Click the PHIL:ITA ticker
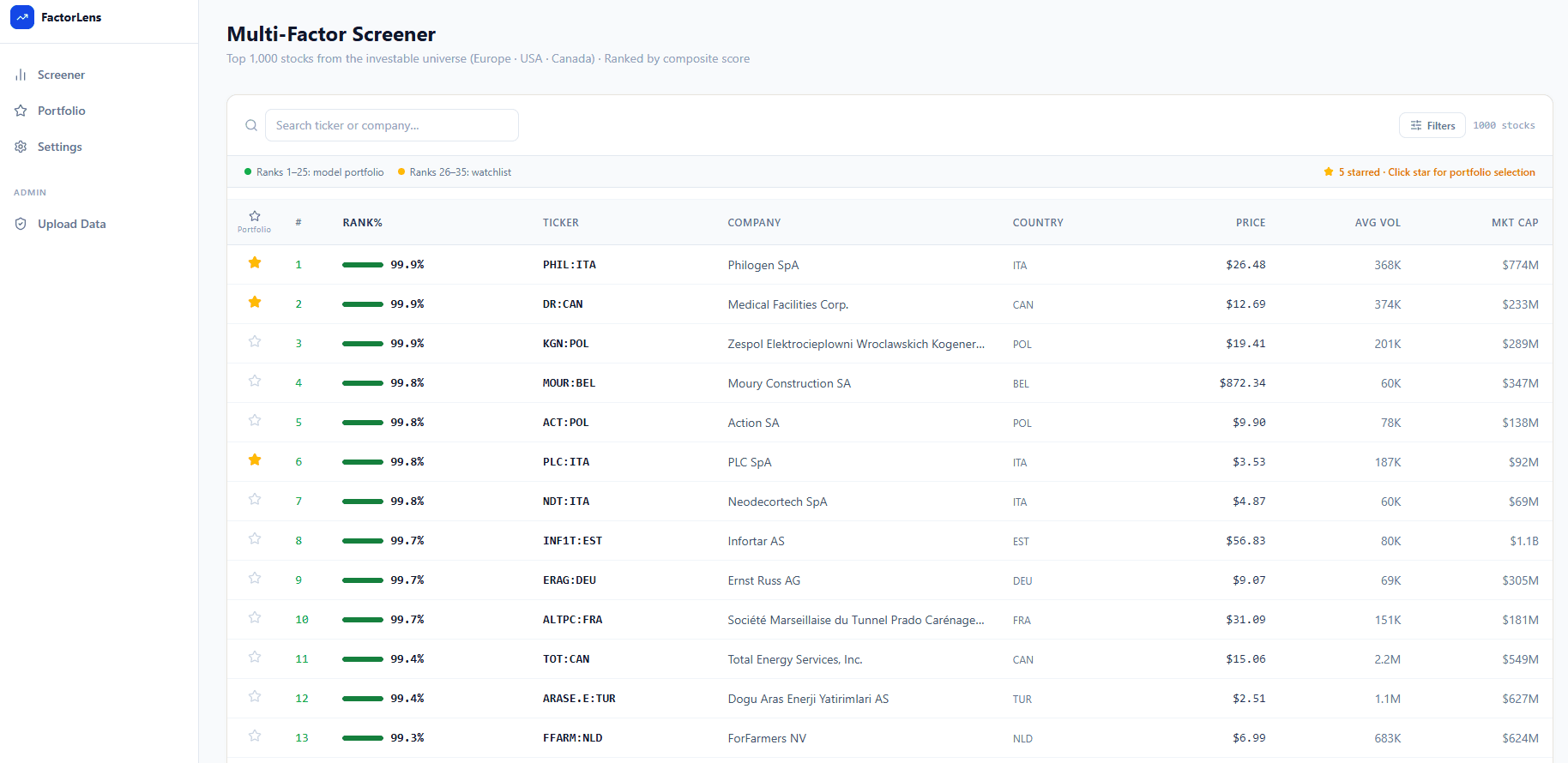Image resolution: width=1568 pixels, height=763 pixels. coord(570,265)
